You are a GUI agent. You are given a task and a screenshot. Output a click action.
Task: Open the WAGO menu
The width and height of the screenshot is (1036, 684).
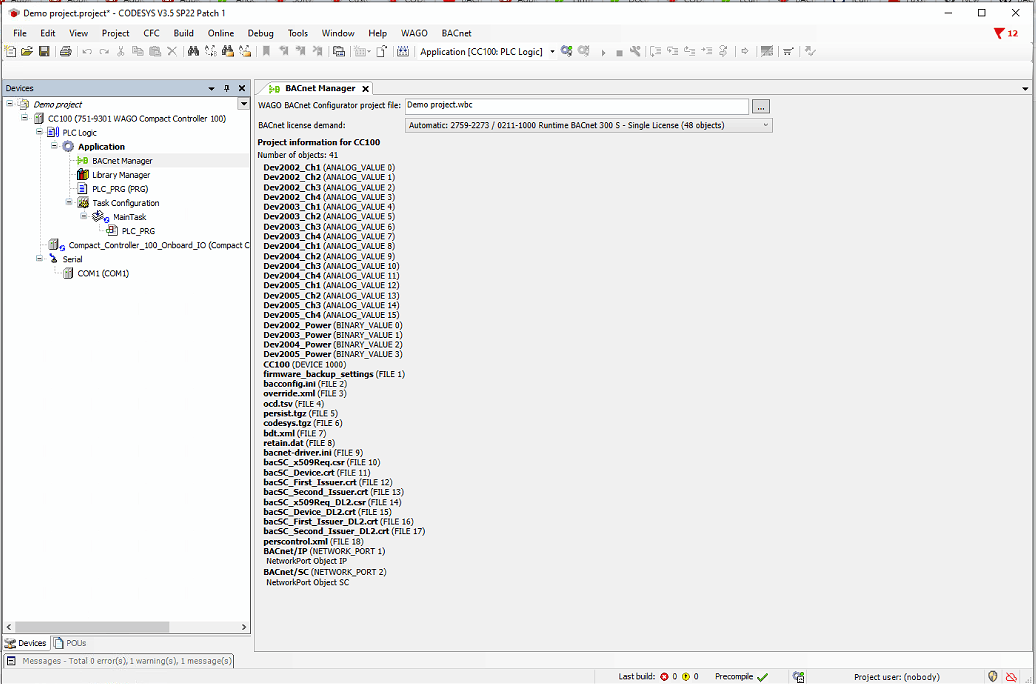(414, 33)
